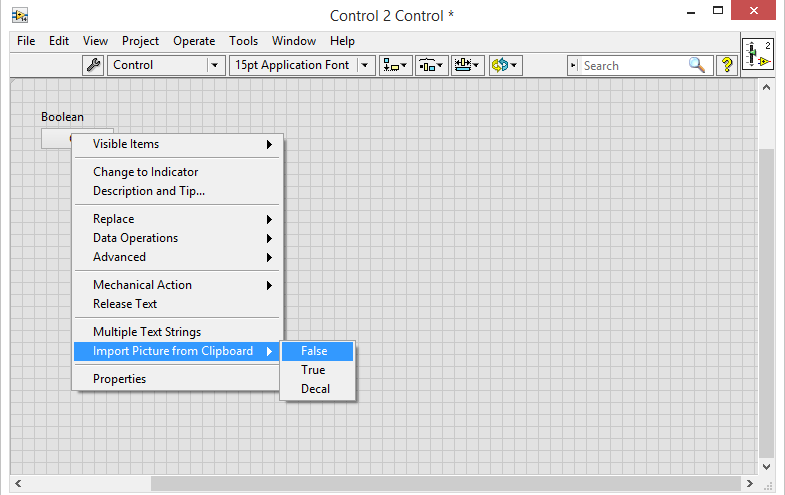785x495 pixels.
Task: Open the Tools menu
Action: click(x=243, y=41)
